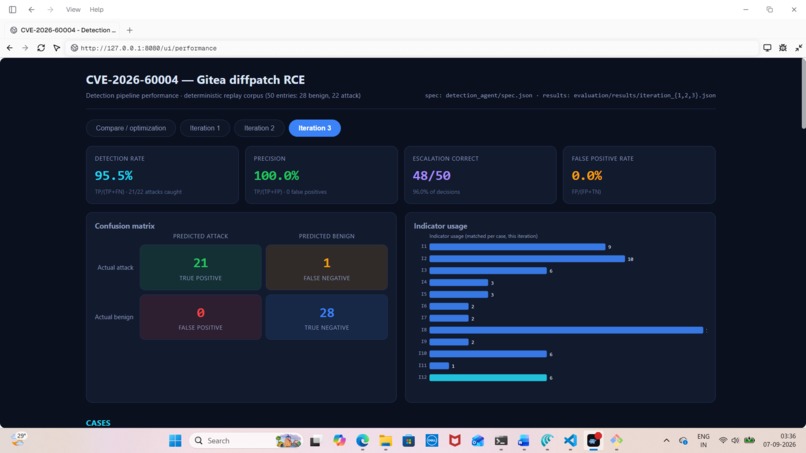Screen dimensions: 806x453
Task: Select the CVE-2026-60004 Detection browser tab
Action: (63, 30)
